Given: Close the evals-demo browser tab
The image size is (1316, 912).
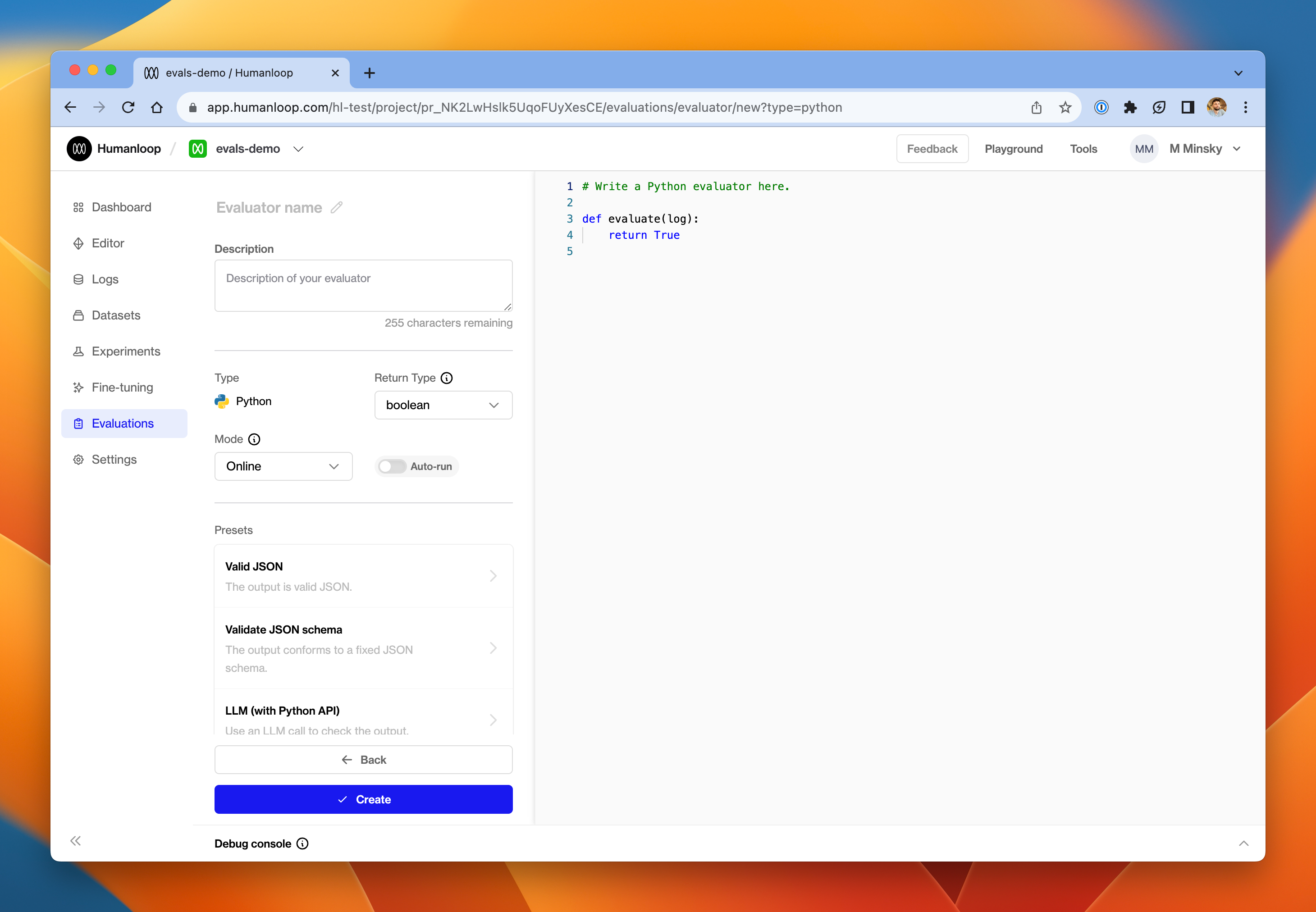Looking at the screenshot, I should [335, 73].
